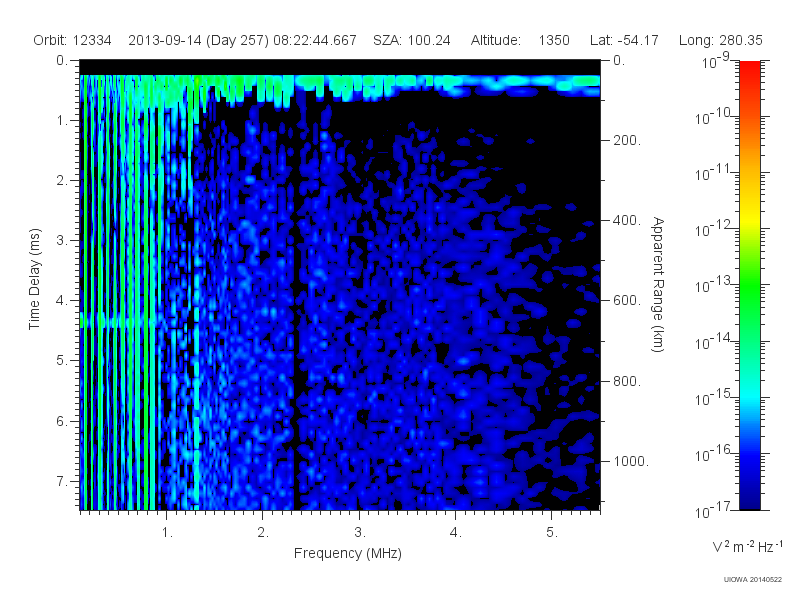800x600 pixels.
Task: Click the '800.' apparent range tick label
Action: click(627, 381)
